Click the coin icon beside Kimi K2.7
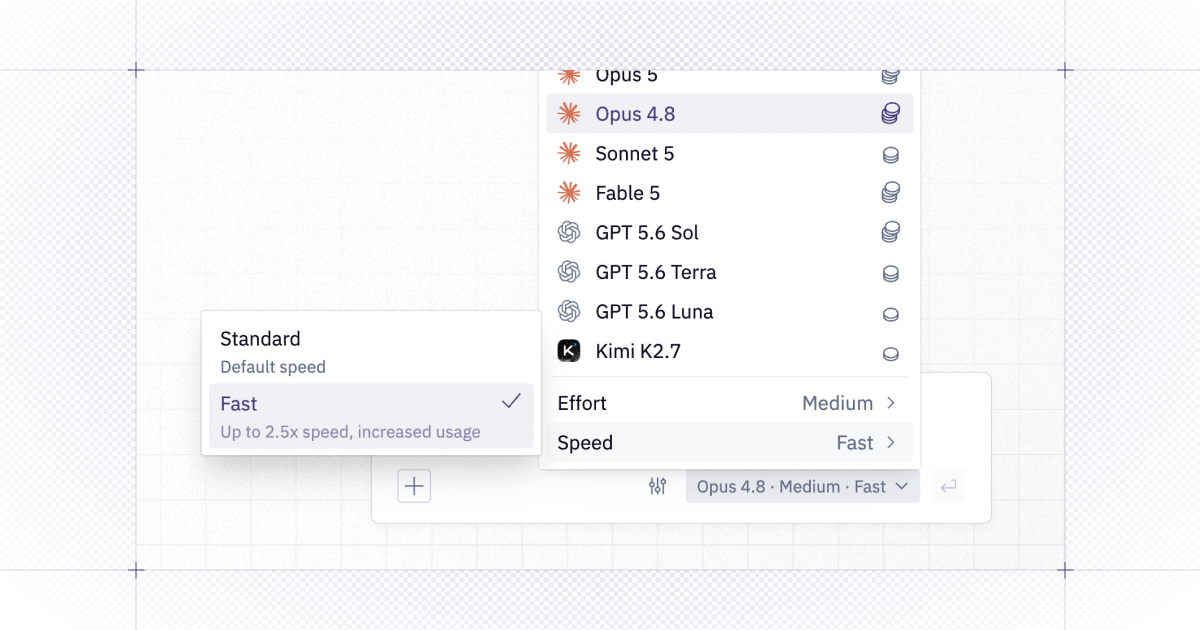The width and height of the screenshot is (1200, 630). click(890, 353)
